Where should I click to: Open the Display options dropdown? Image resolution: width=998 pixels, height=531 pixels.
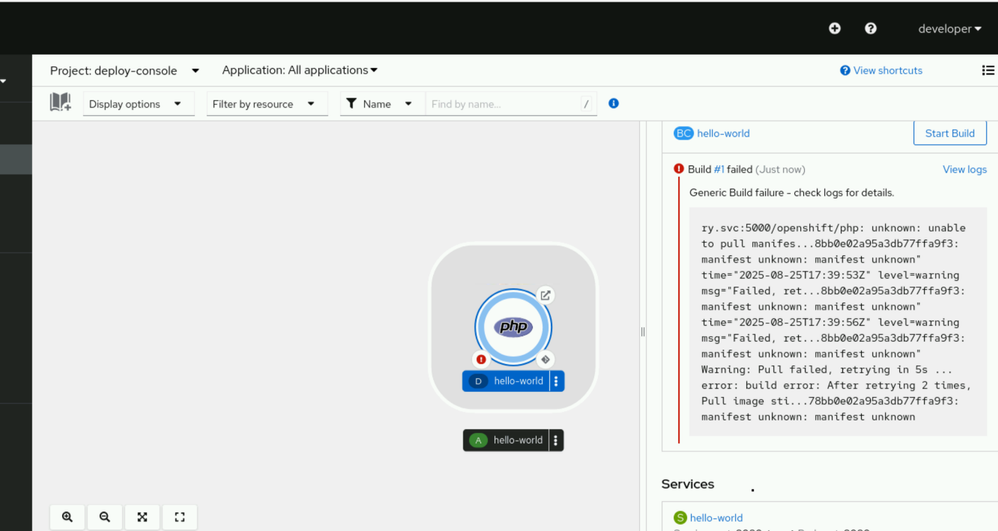pos(135,104)
